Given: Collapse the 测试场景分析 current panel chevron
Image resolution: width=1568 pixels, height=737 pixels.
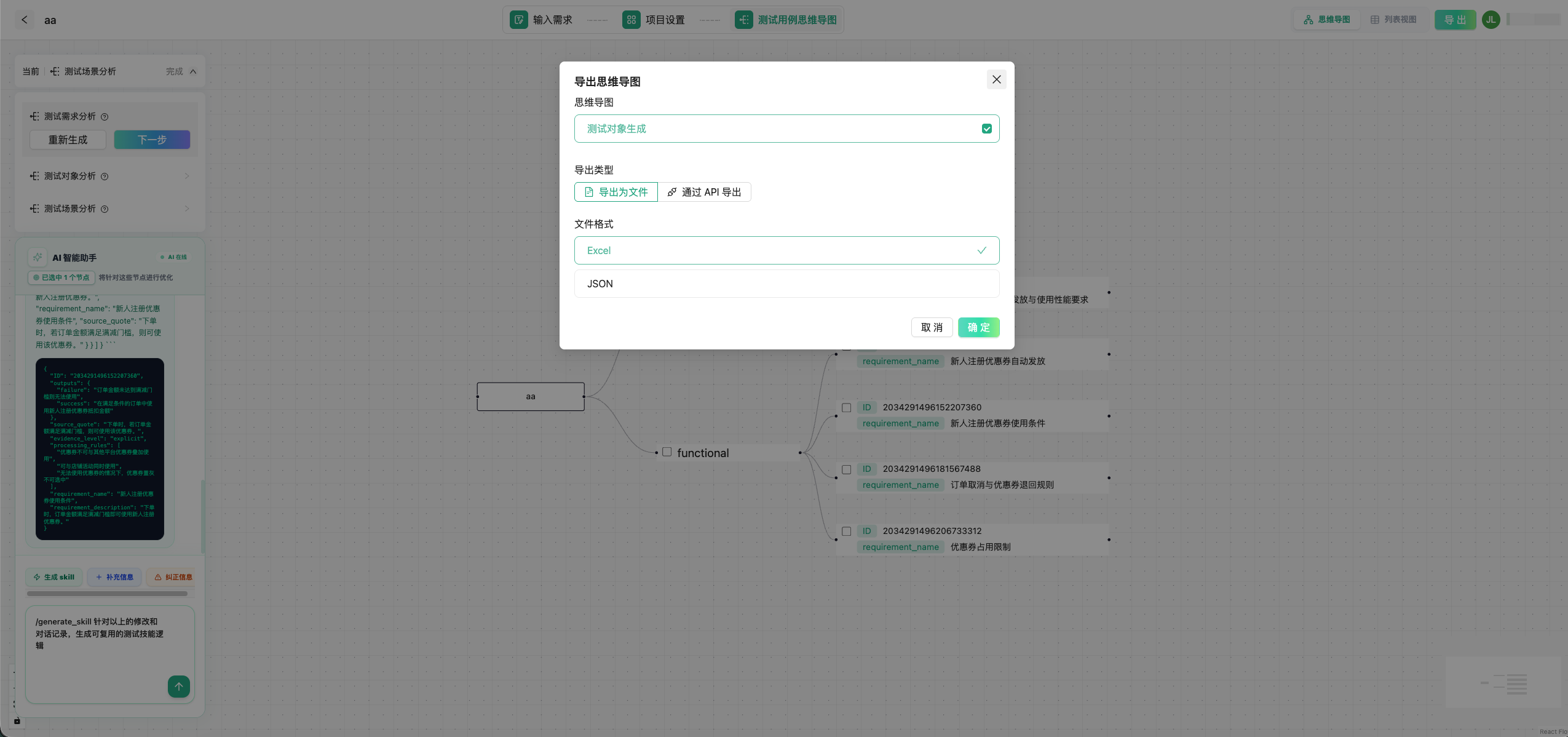Looking at the screenshot, I should coord(193,71).
